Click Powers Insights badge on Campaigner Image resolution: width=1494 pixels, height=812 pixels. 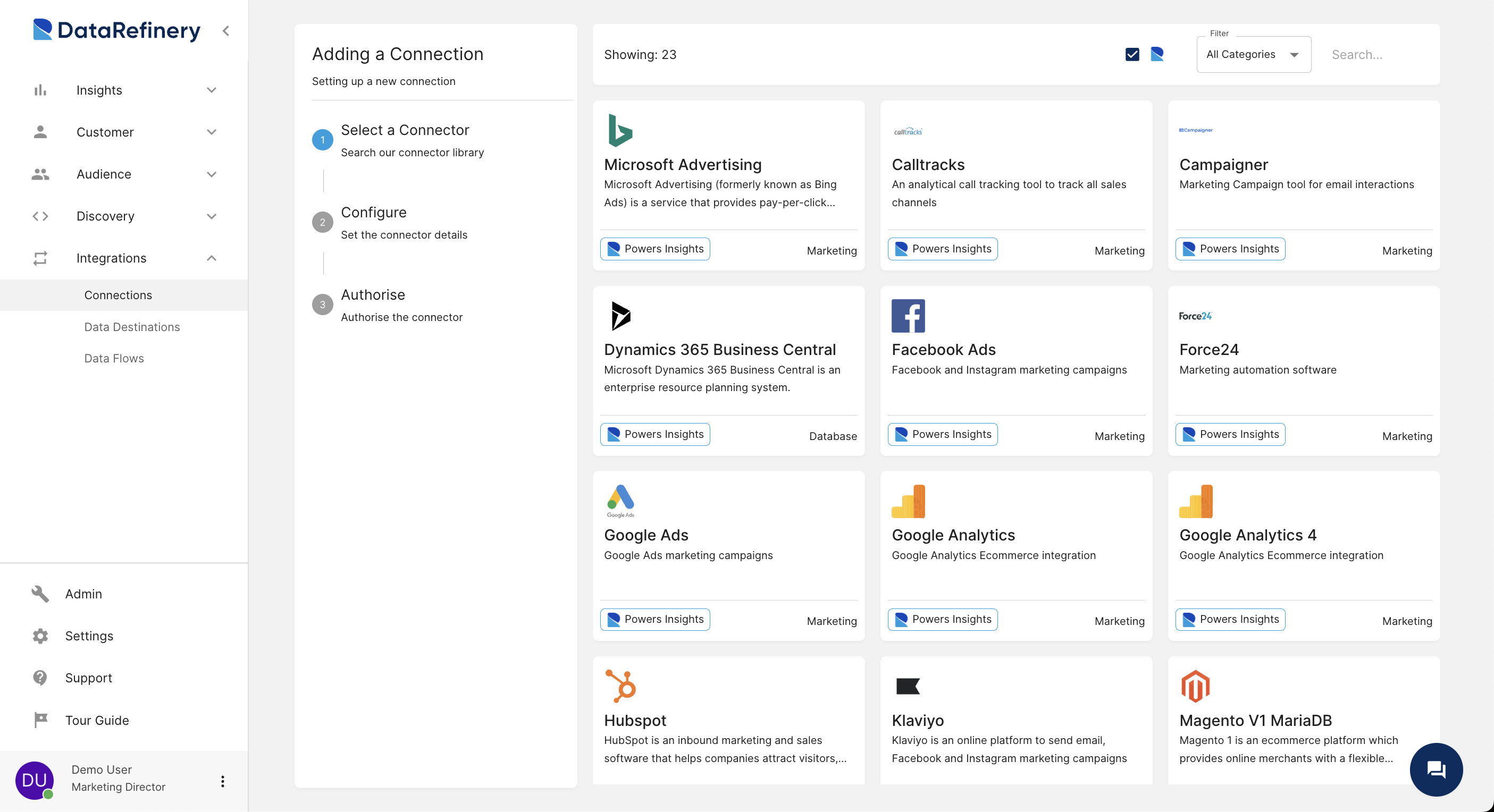click(1230, 249)
